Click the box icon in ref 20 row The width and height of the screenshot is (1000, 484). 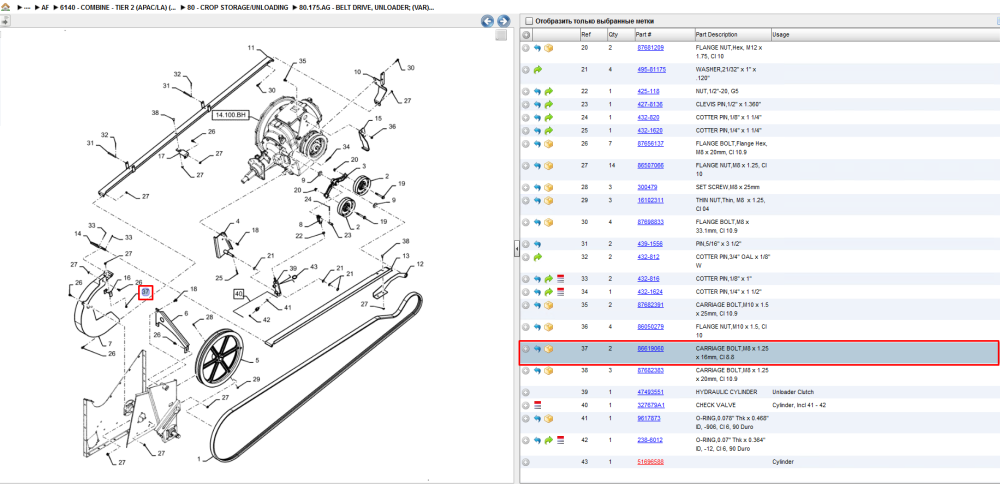[x=548, y=48]
